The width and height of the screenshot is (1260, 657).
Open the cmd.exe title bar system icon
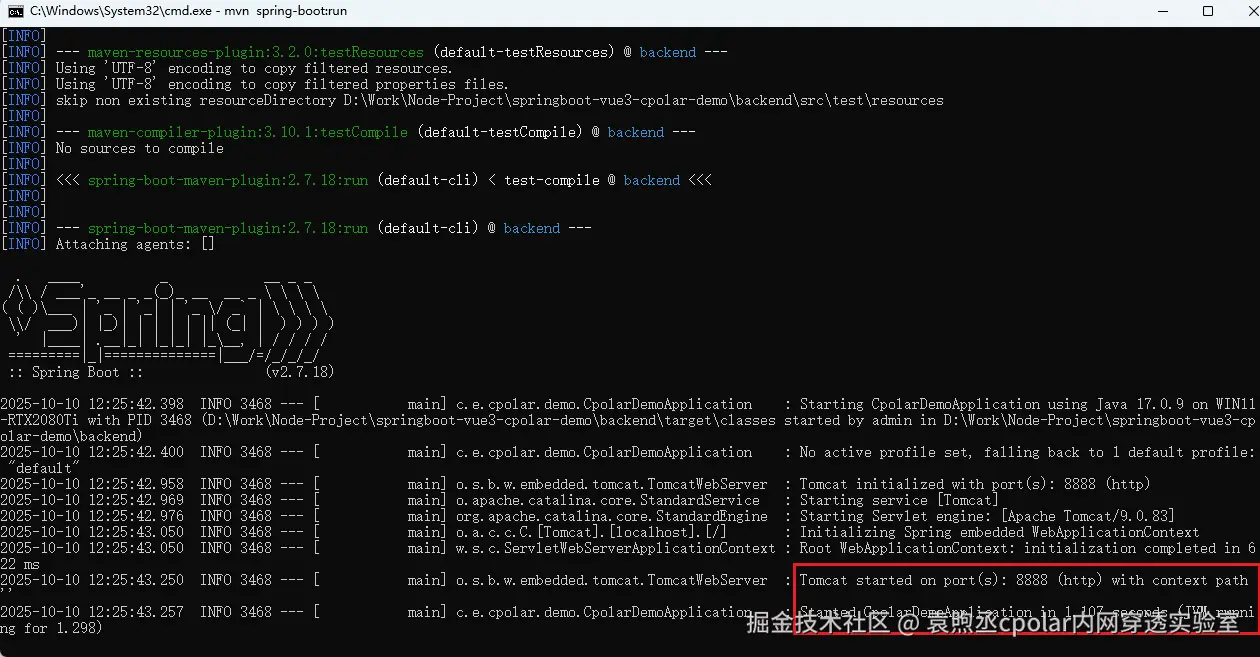tap(16, 11)
